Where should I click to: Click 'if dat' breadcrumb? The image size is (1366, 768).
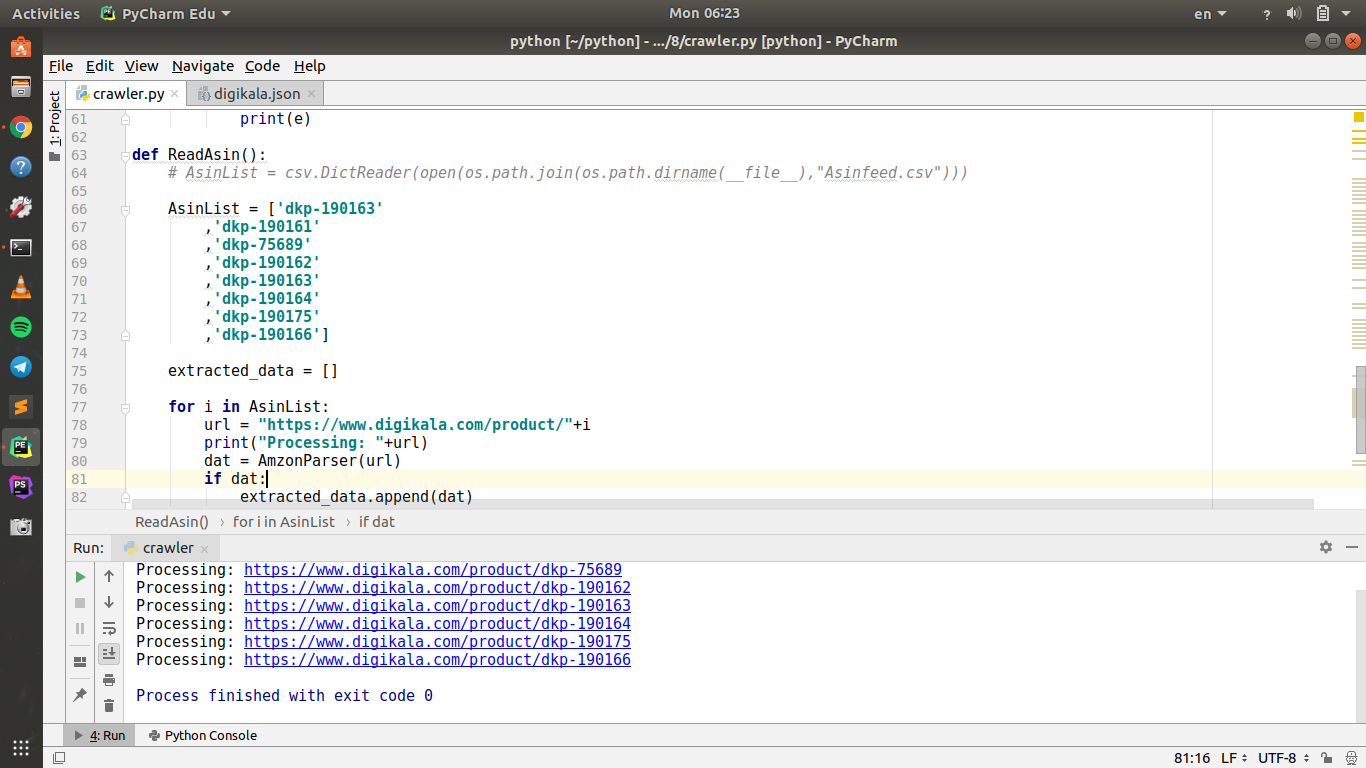[377, 522]
